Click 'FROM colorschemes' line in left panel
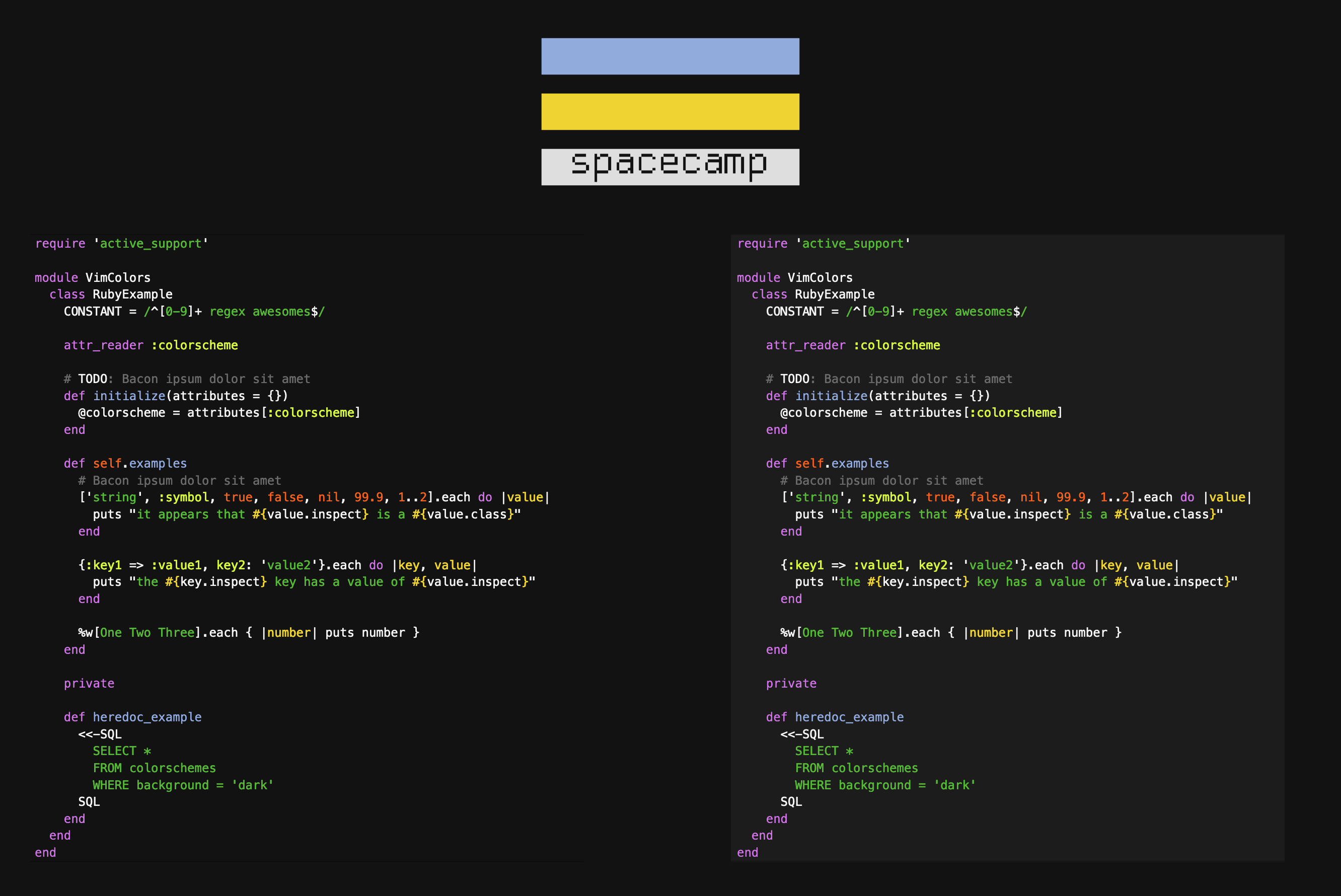This screenshot has height=896, width=1341. 154,768
